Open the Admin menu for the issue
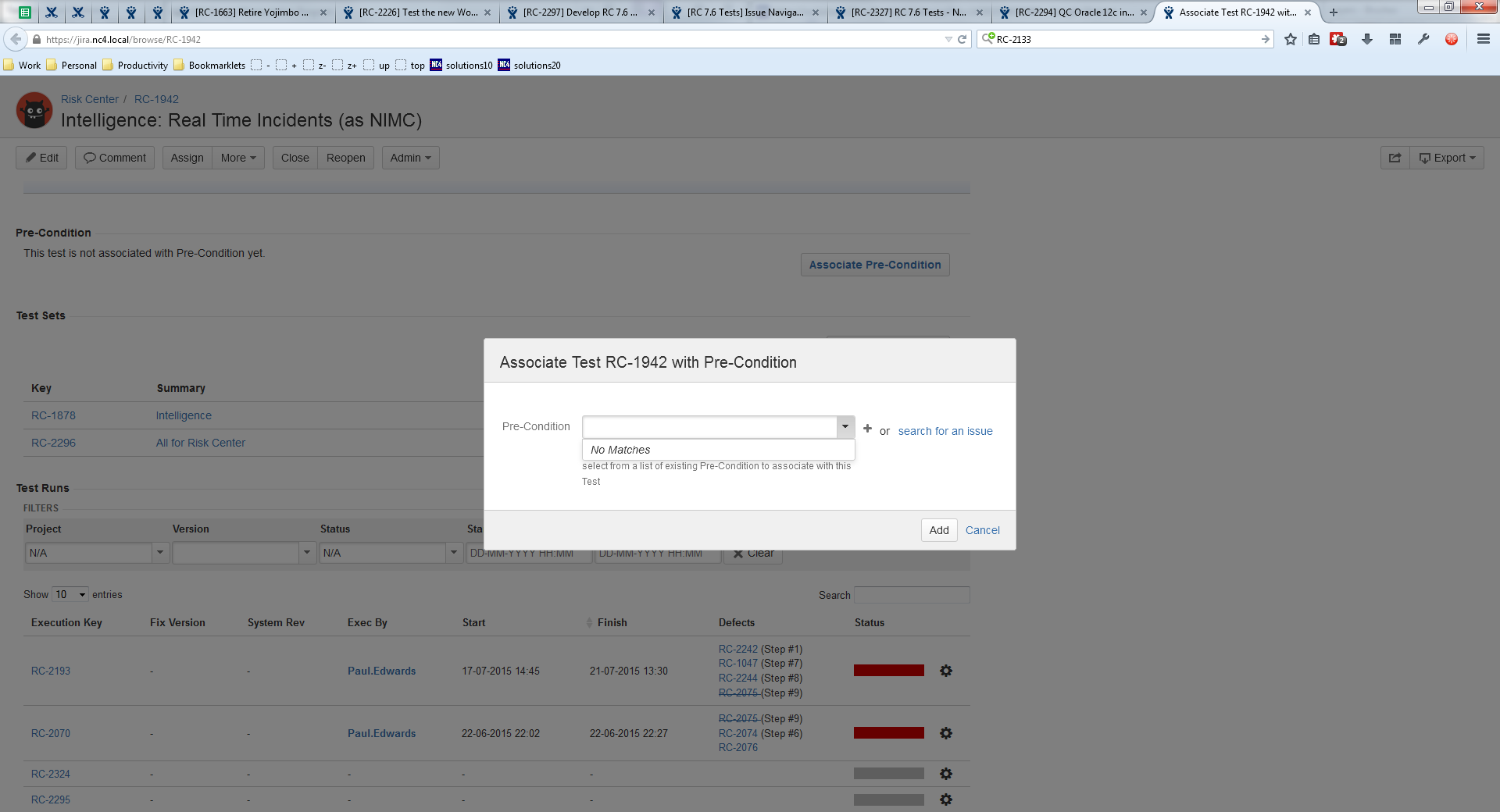The image size is (1500, 812). coord(410,157)
